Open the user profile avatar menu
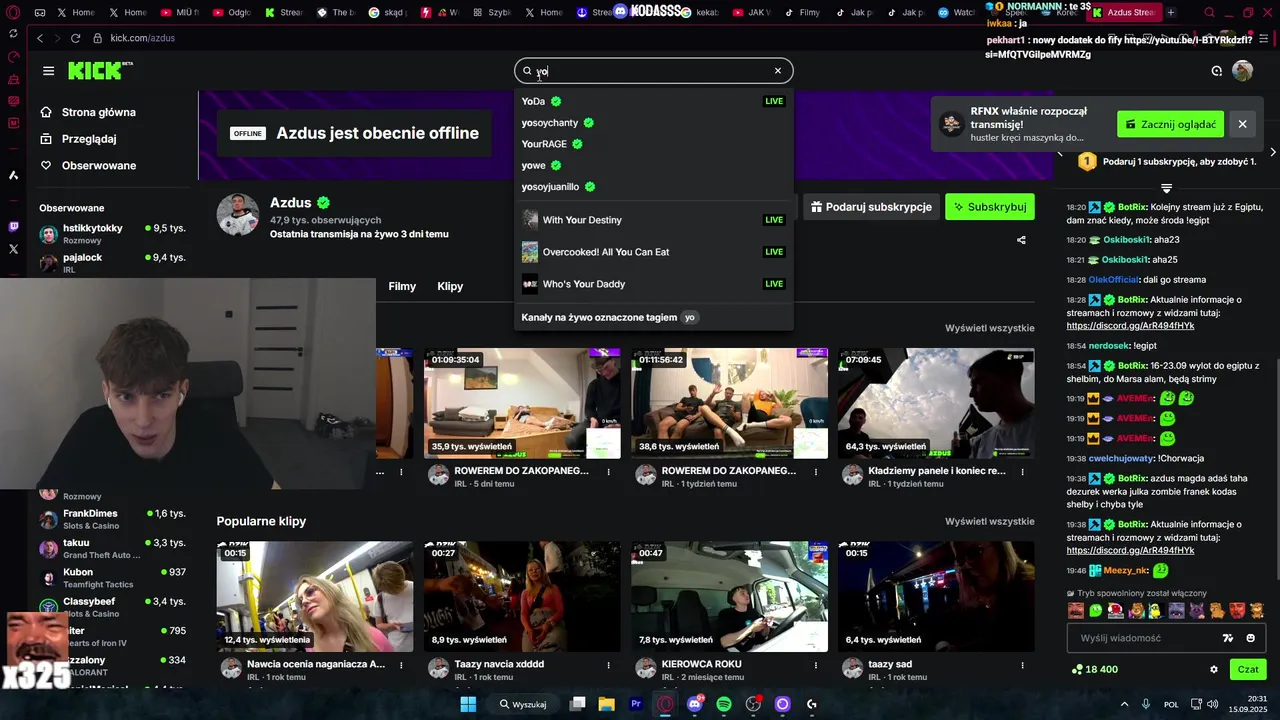This screenshot has height=720, width=1280. tap(1242, 71)
